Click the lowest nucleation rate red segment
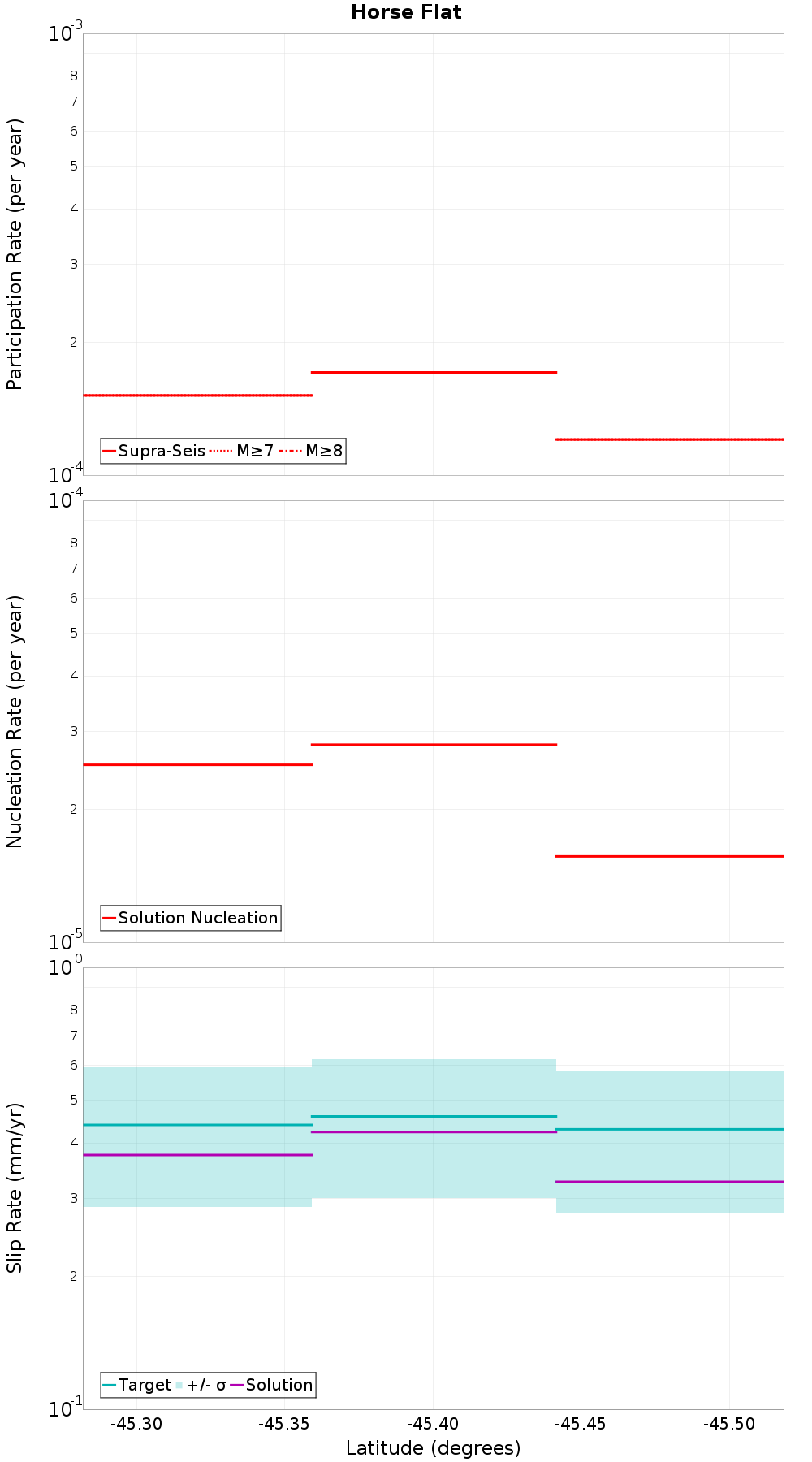The width and height of the screenshot is (812, 1462). pos(669,856)
